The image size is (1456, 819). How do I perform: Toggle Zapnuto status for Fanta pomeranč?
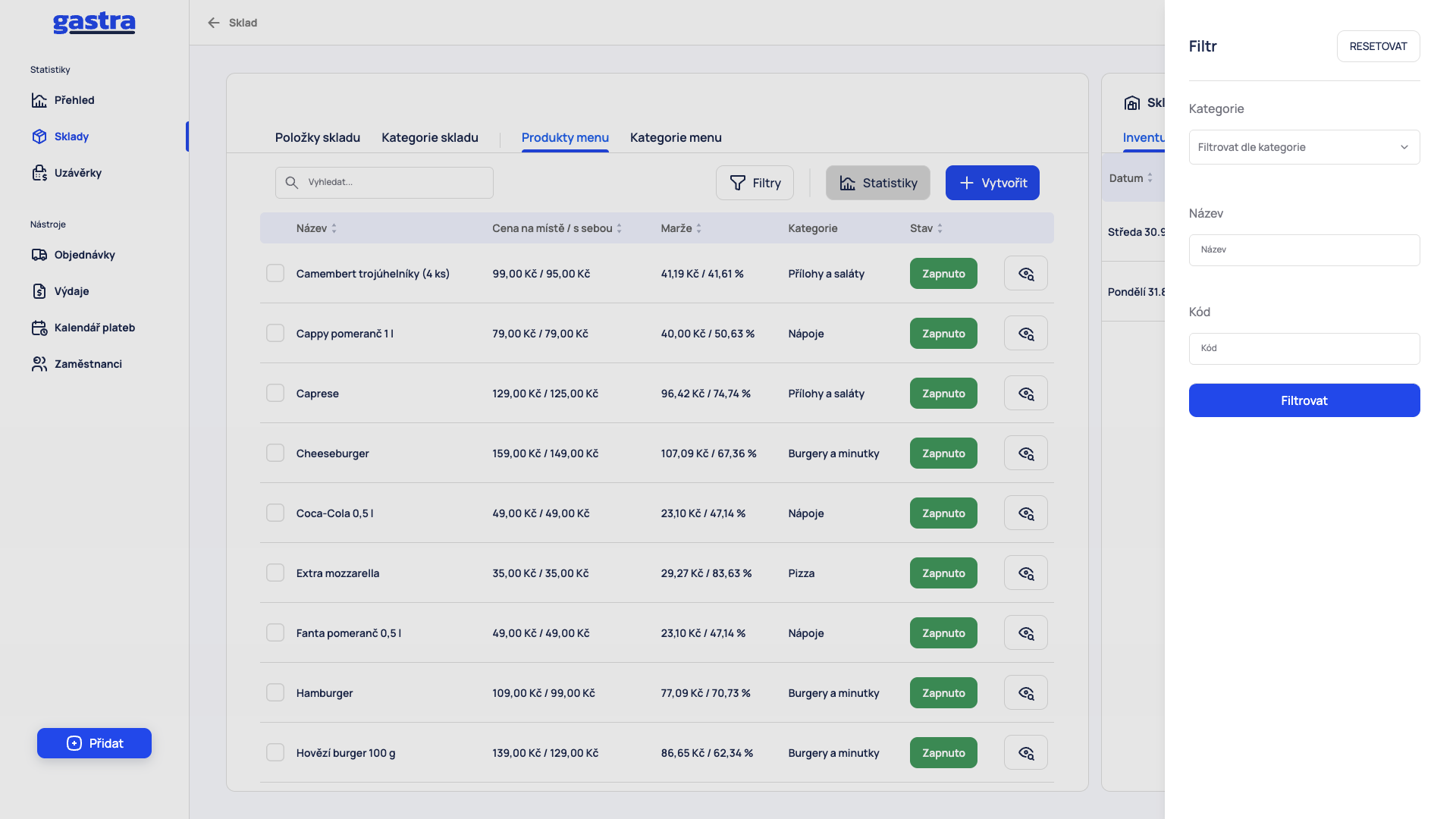pyautogui.click(x=943, y=633)
